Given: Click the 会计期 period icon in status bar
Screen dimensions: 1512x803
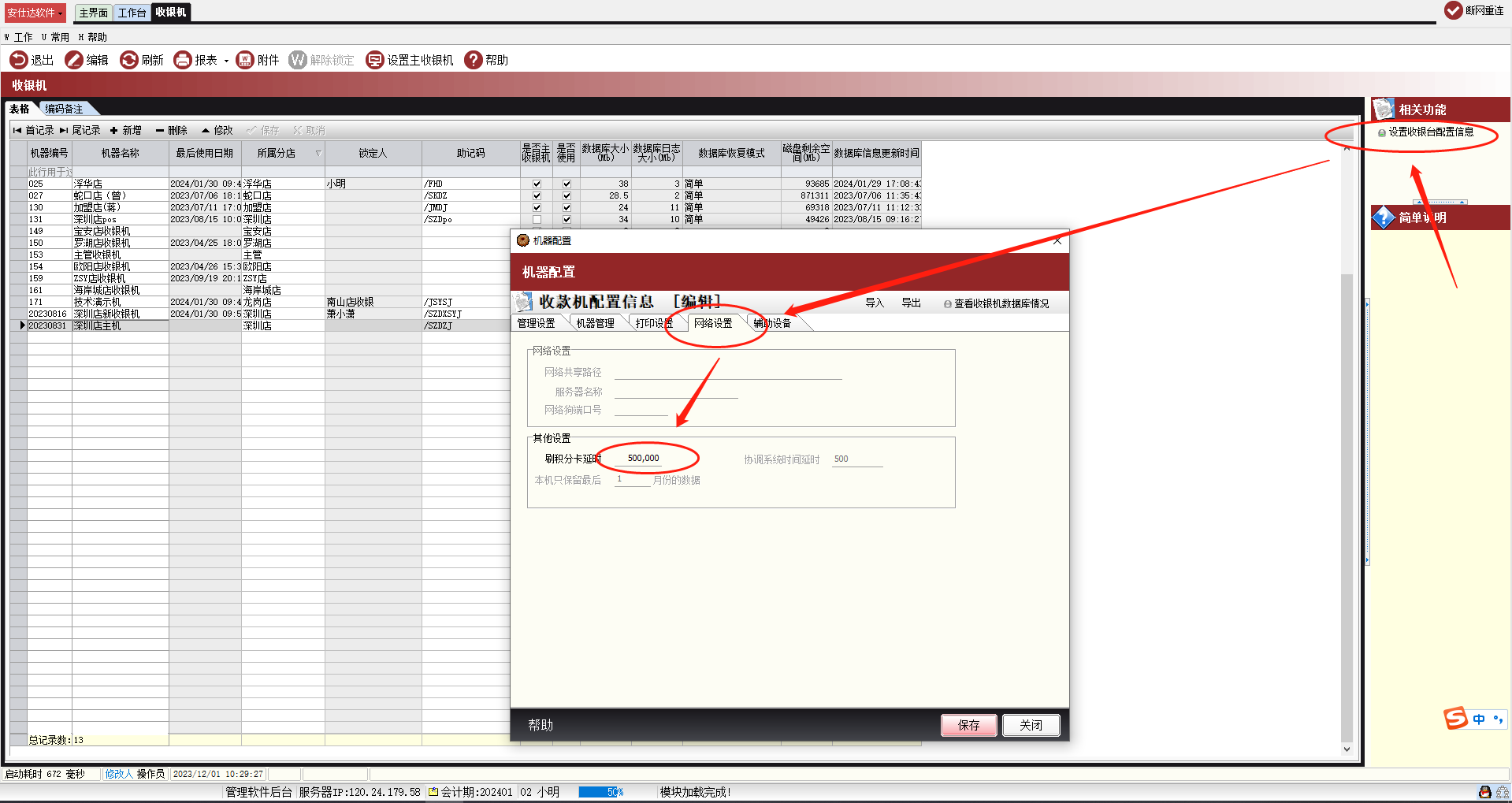Looking at the screenshot, I should pyautogui.click(x=433, y=792).
